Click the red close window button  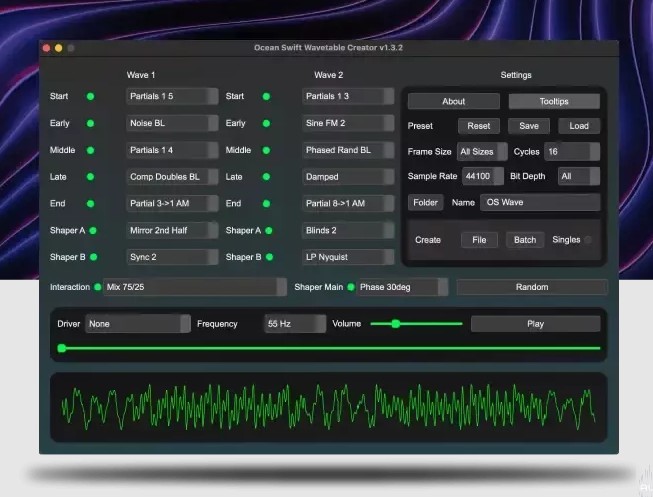[46, 48]
